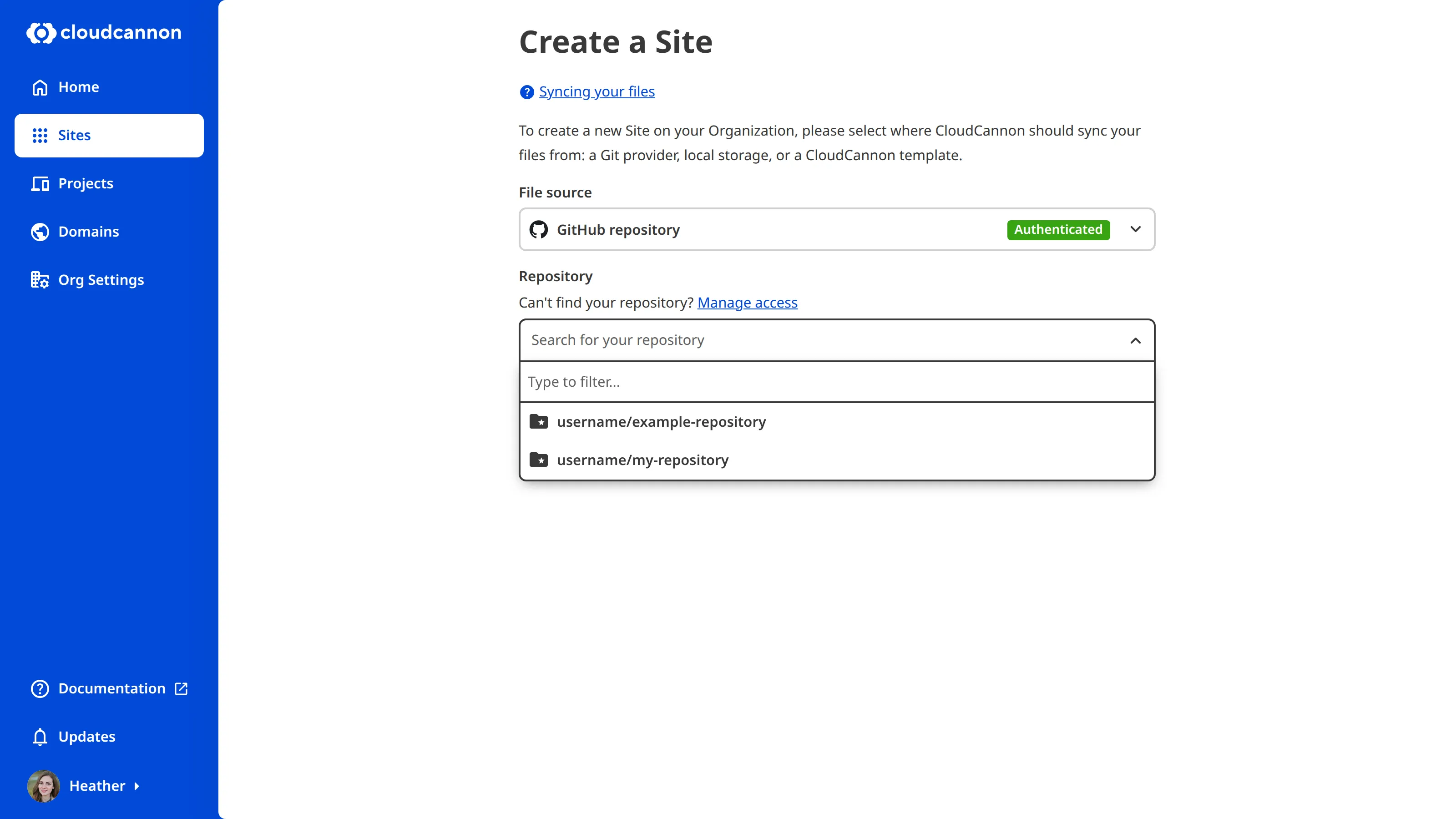Click the Sites grid icon
The image size is (1456, 819).
pyautogui.click(x=40, y=135)
